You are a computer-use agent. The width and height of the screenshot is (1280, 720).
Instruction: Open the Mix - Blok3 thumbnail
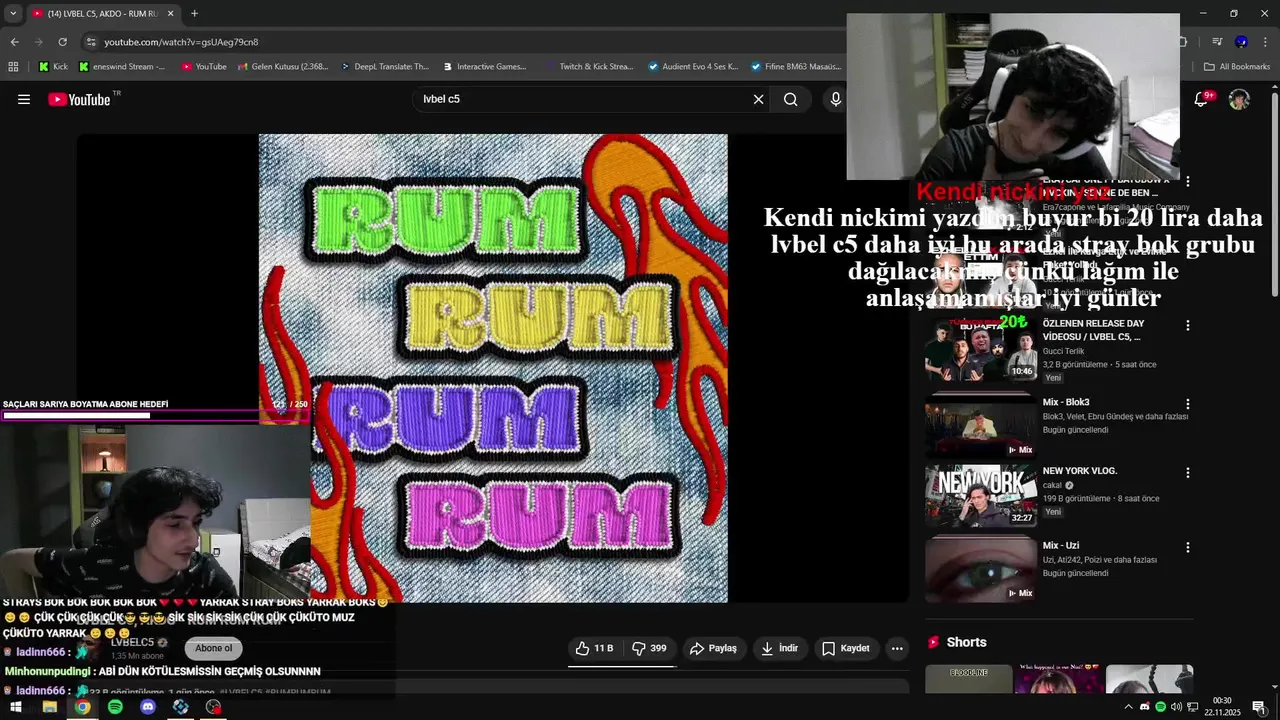(x=981, y=425)
